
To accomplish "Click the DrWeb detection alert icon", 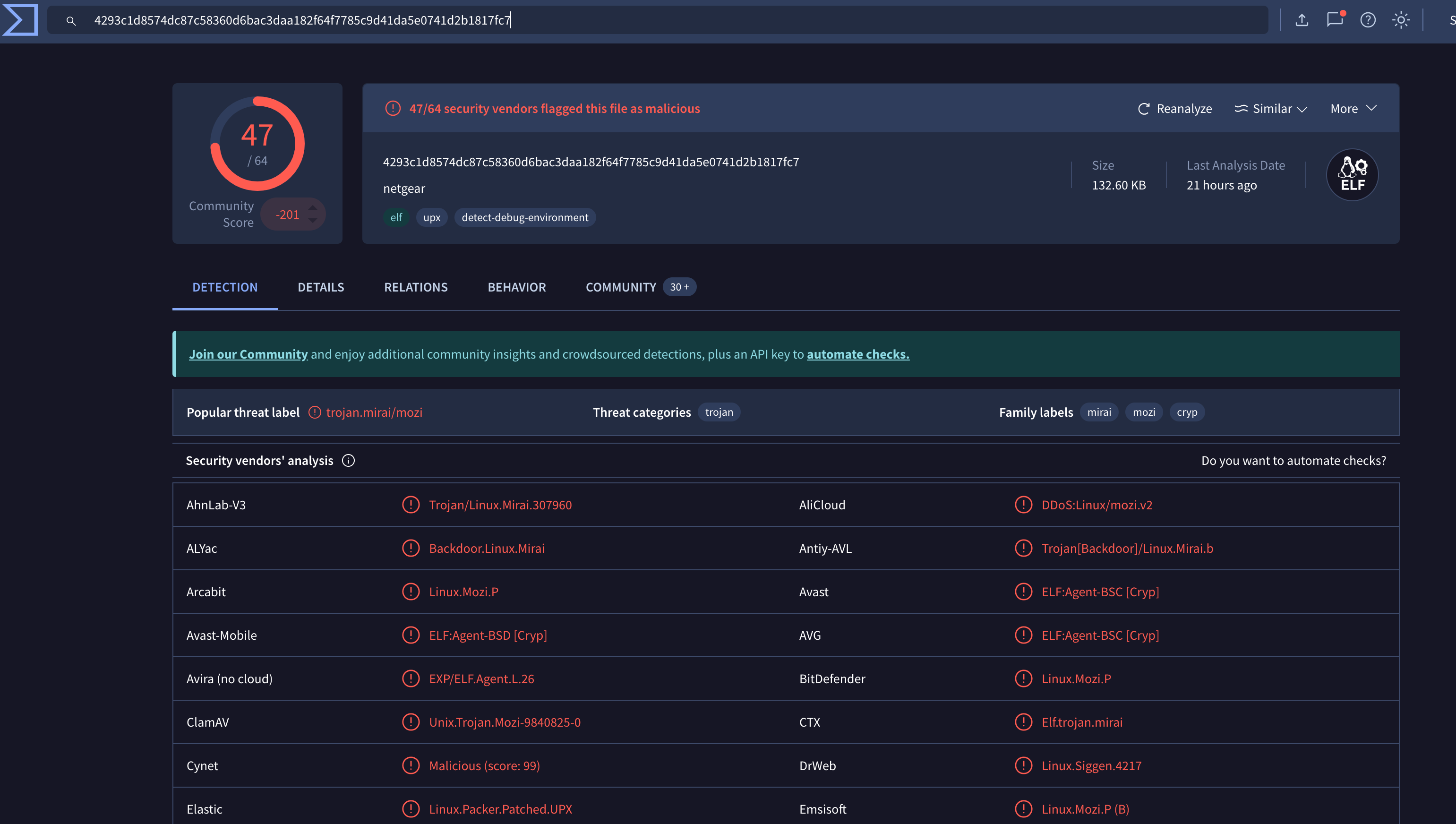I will (1023, 765).
